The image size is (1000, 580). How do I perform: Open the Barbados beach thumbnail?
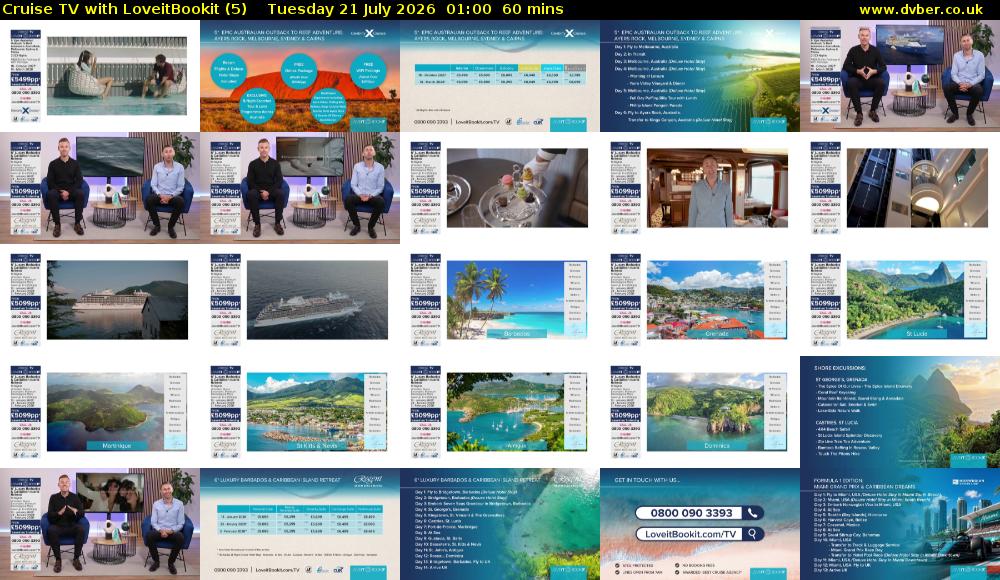(500, 300)
